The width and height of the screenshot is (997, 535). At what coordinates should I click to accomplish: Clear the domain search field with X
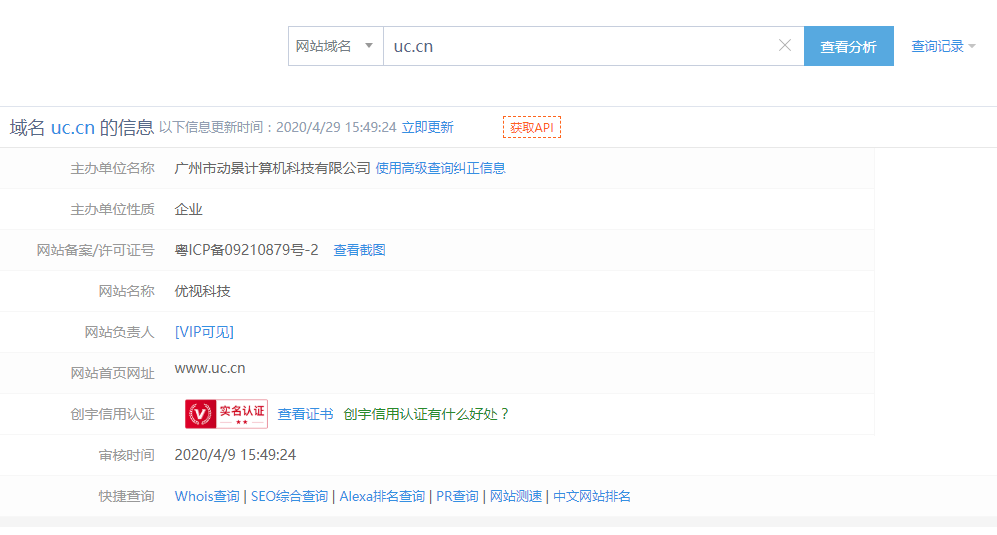tap(785, 45)
